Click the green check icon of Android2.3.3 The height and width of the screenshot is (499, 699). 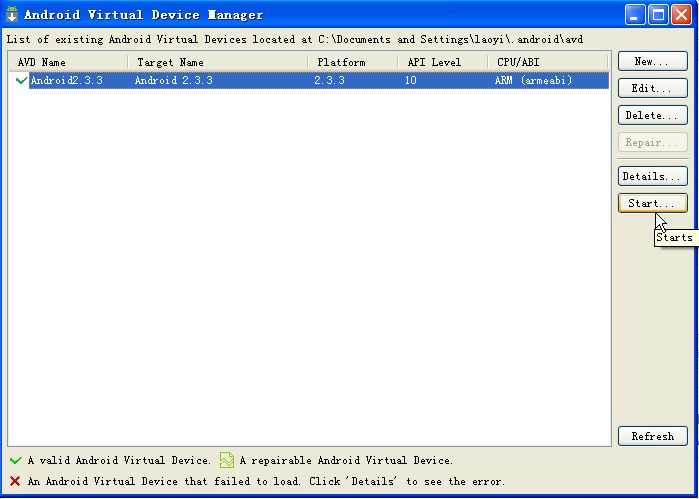coord(21,80)
